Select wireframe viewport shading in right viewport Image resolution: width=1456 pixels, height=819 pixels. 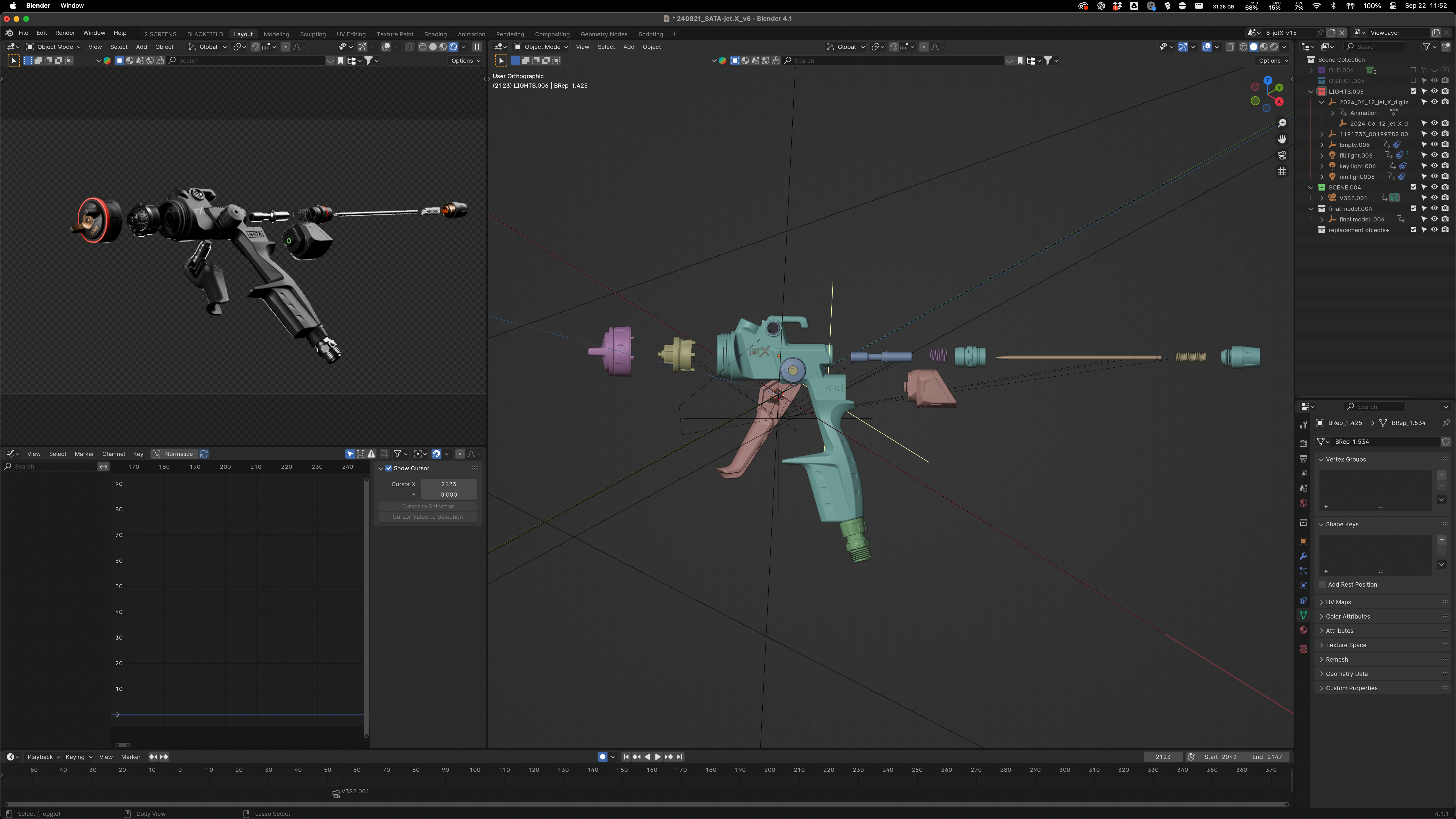pyautogui.click(x=1243, y=47)
